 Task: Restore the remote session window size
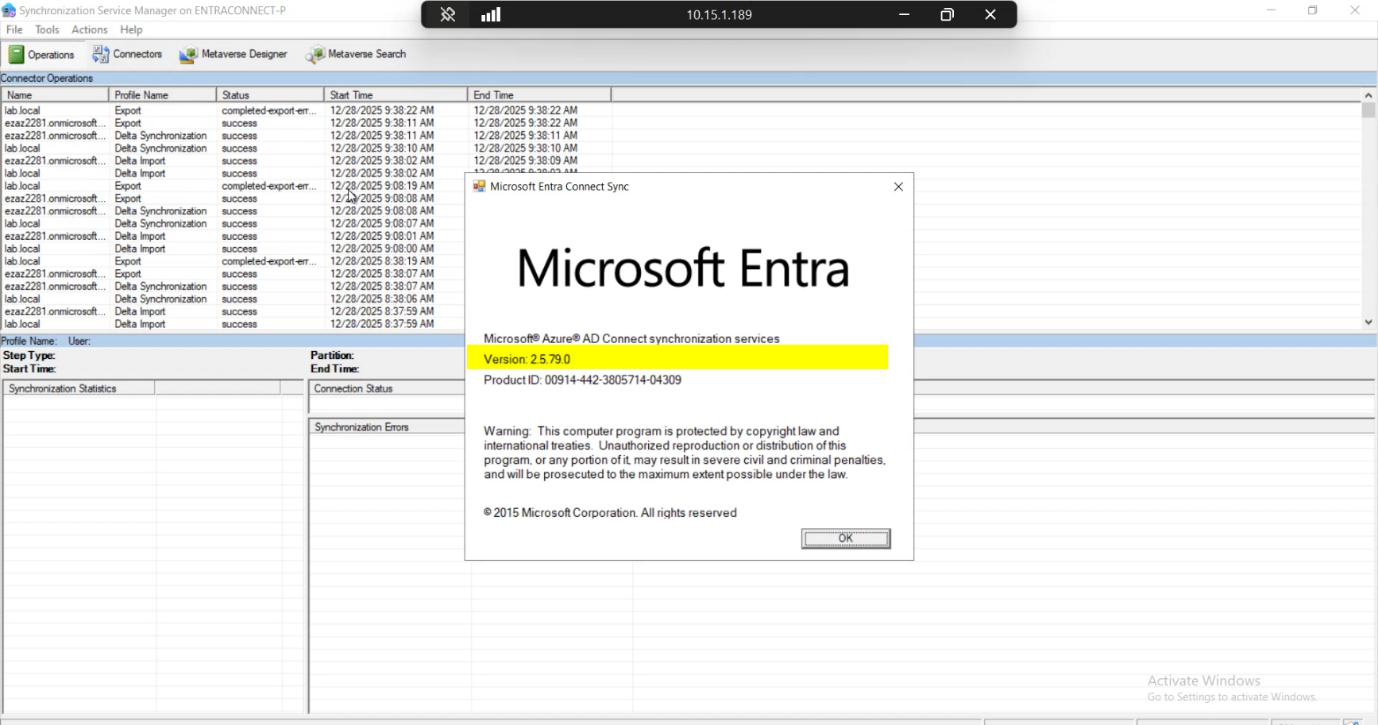coord(947,15)
